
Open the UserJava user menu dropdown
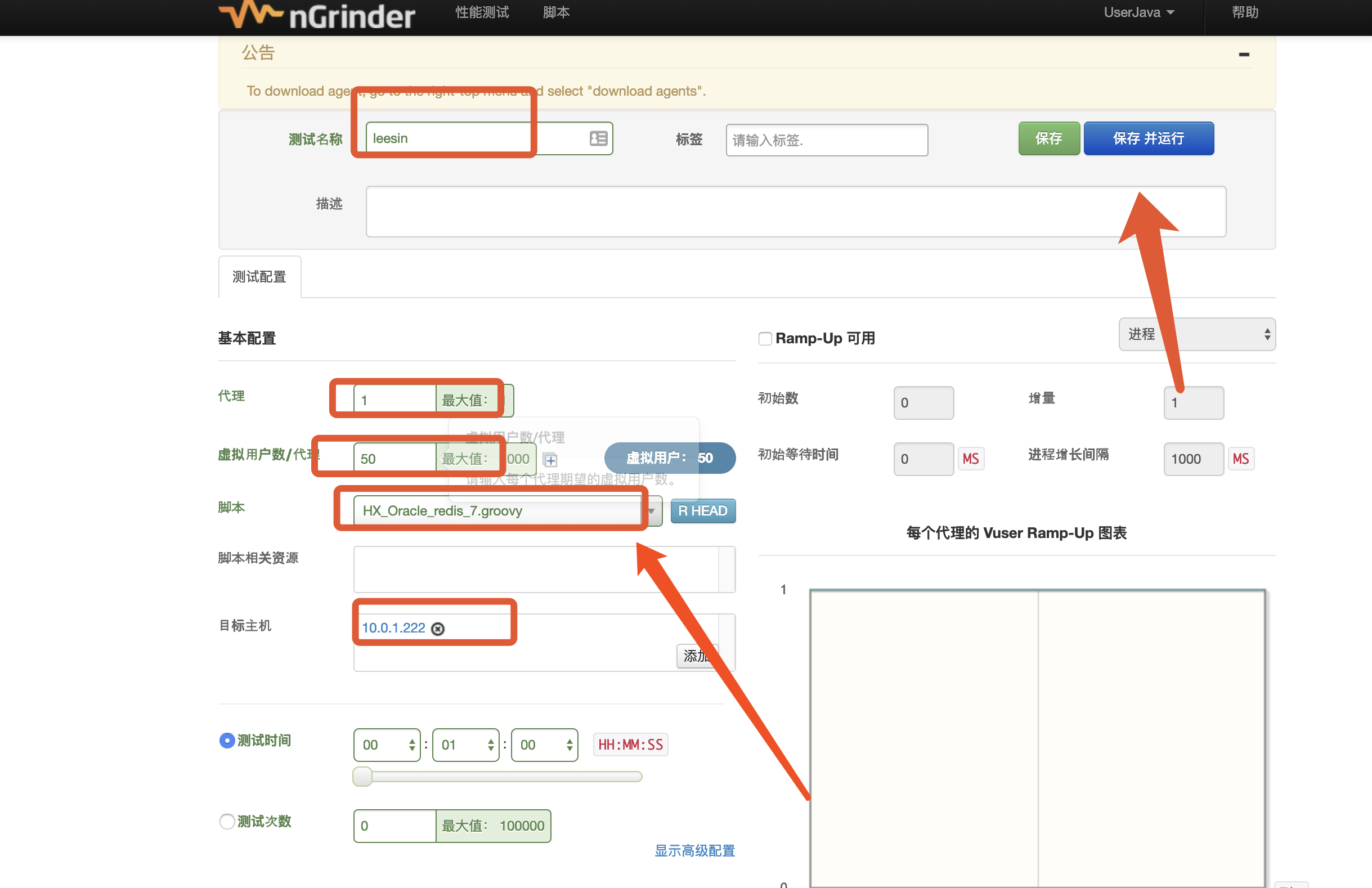(1138, 13)
